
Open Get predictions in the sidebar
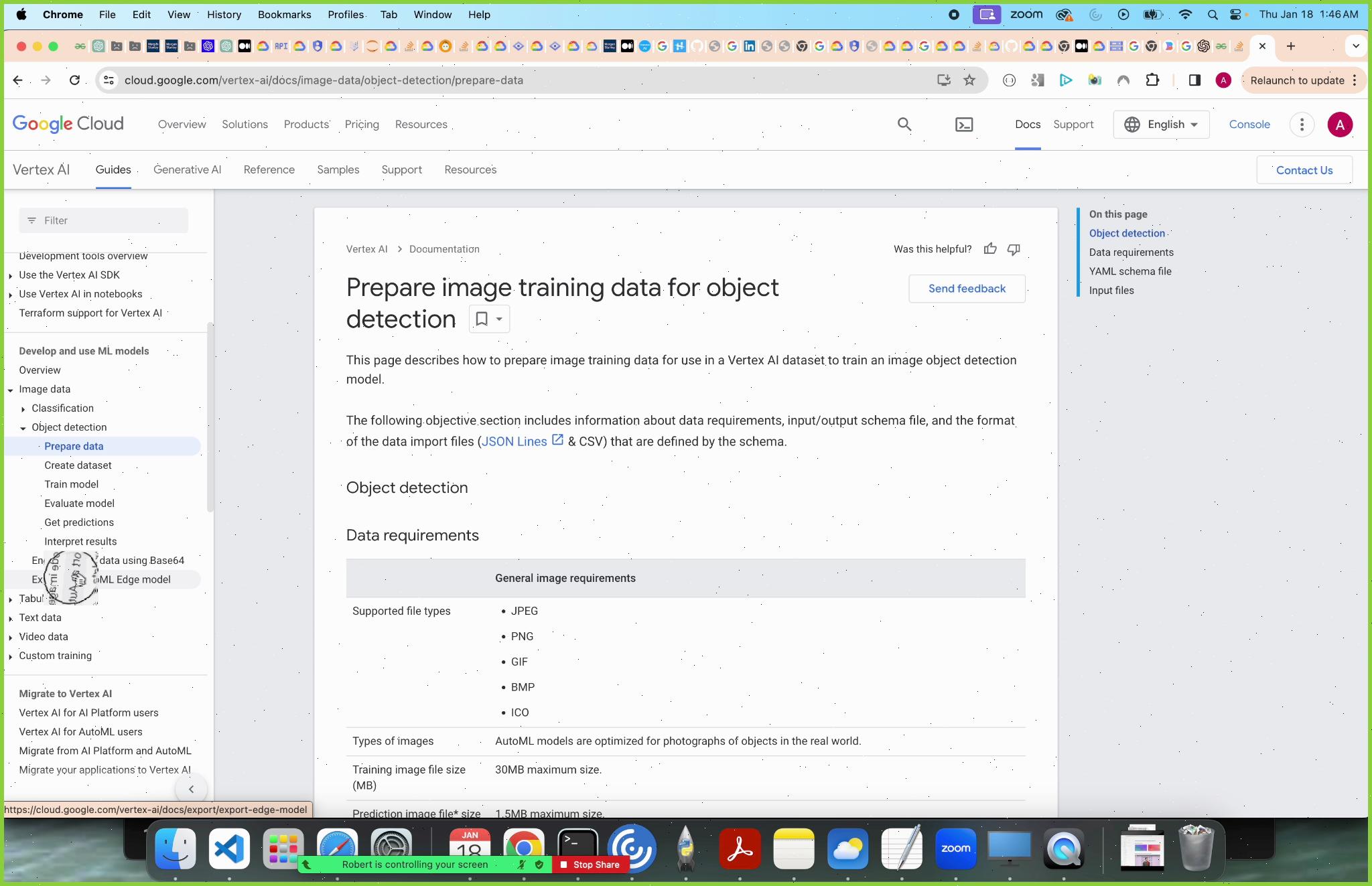tap(79, 522)
